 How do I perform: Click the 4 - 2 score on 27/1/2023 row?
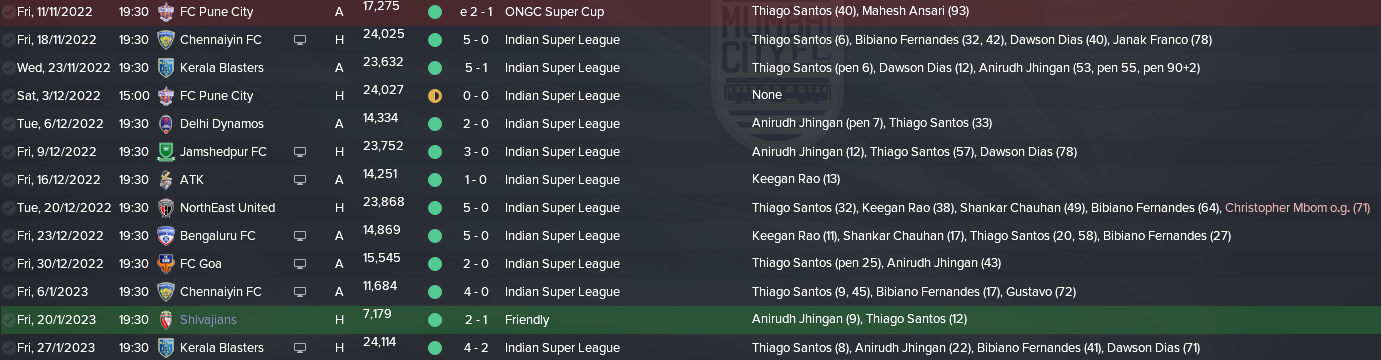[x=475, y=348]
